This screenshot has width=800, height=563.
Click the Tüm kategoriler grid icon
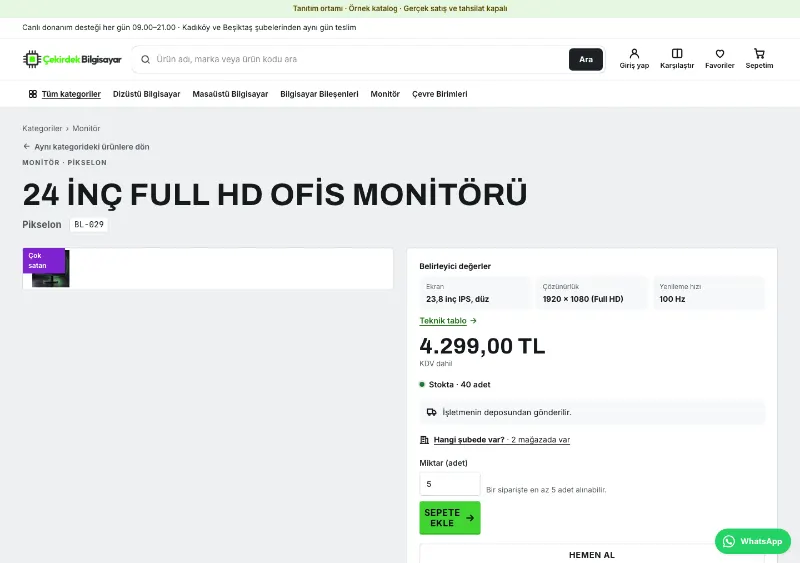[33, 94]
